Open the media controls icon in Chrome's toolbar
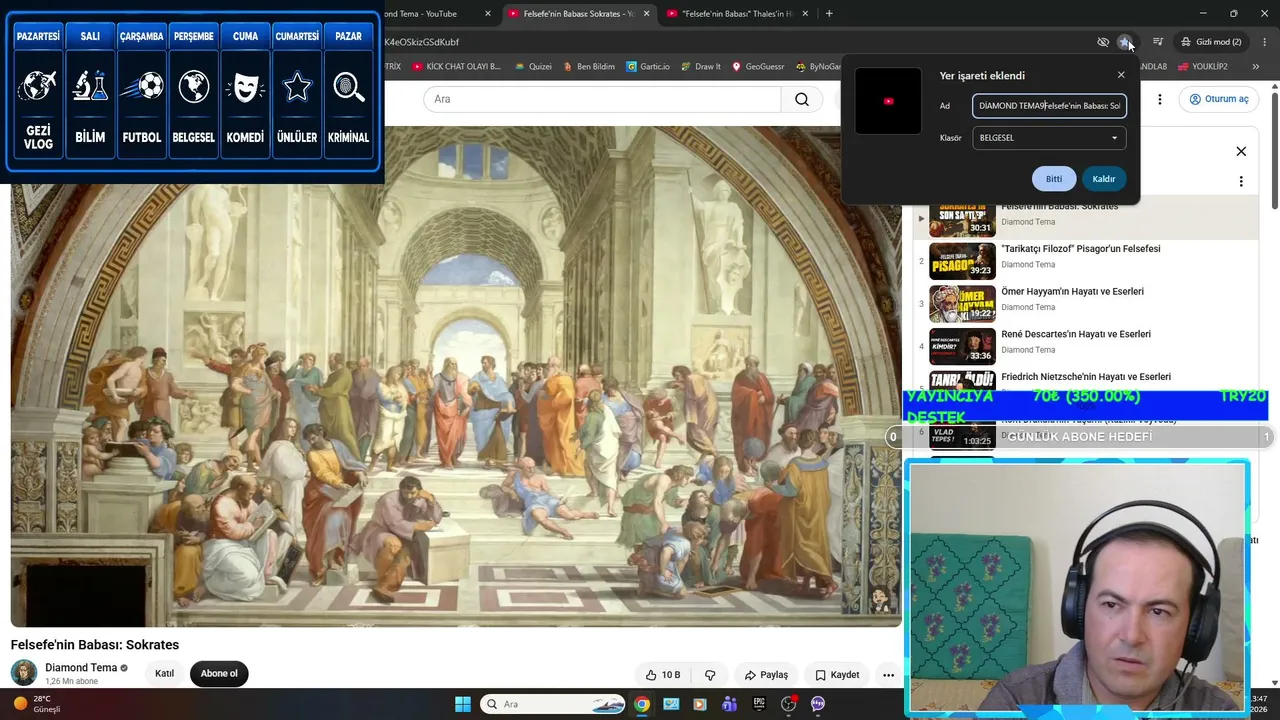 tap(1158, 42)
